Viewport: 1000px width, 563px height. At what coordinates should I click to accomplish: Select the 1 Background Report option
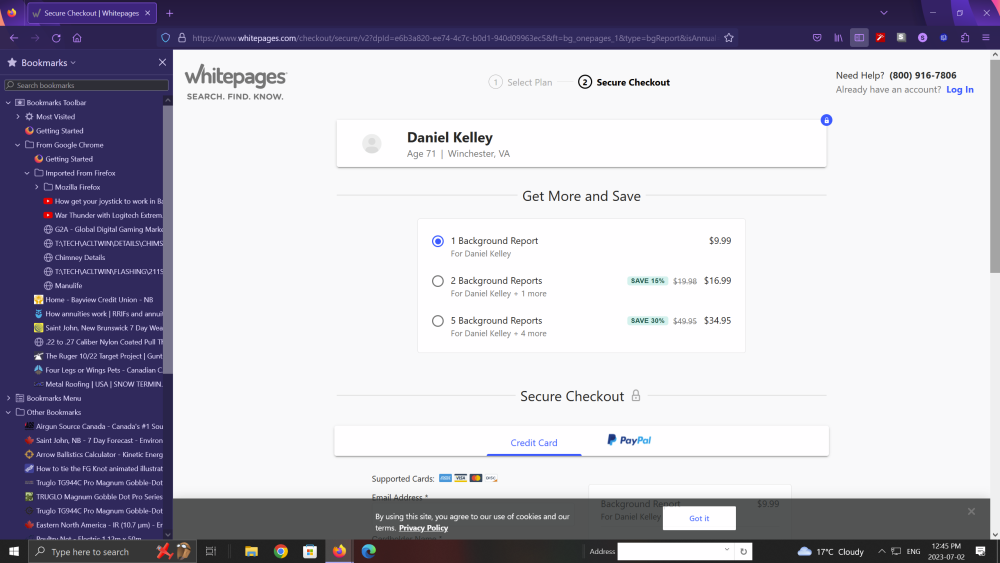[x=438, y=241]
